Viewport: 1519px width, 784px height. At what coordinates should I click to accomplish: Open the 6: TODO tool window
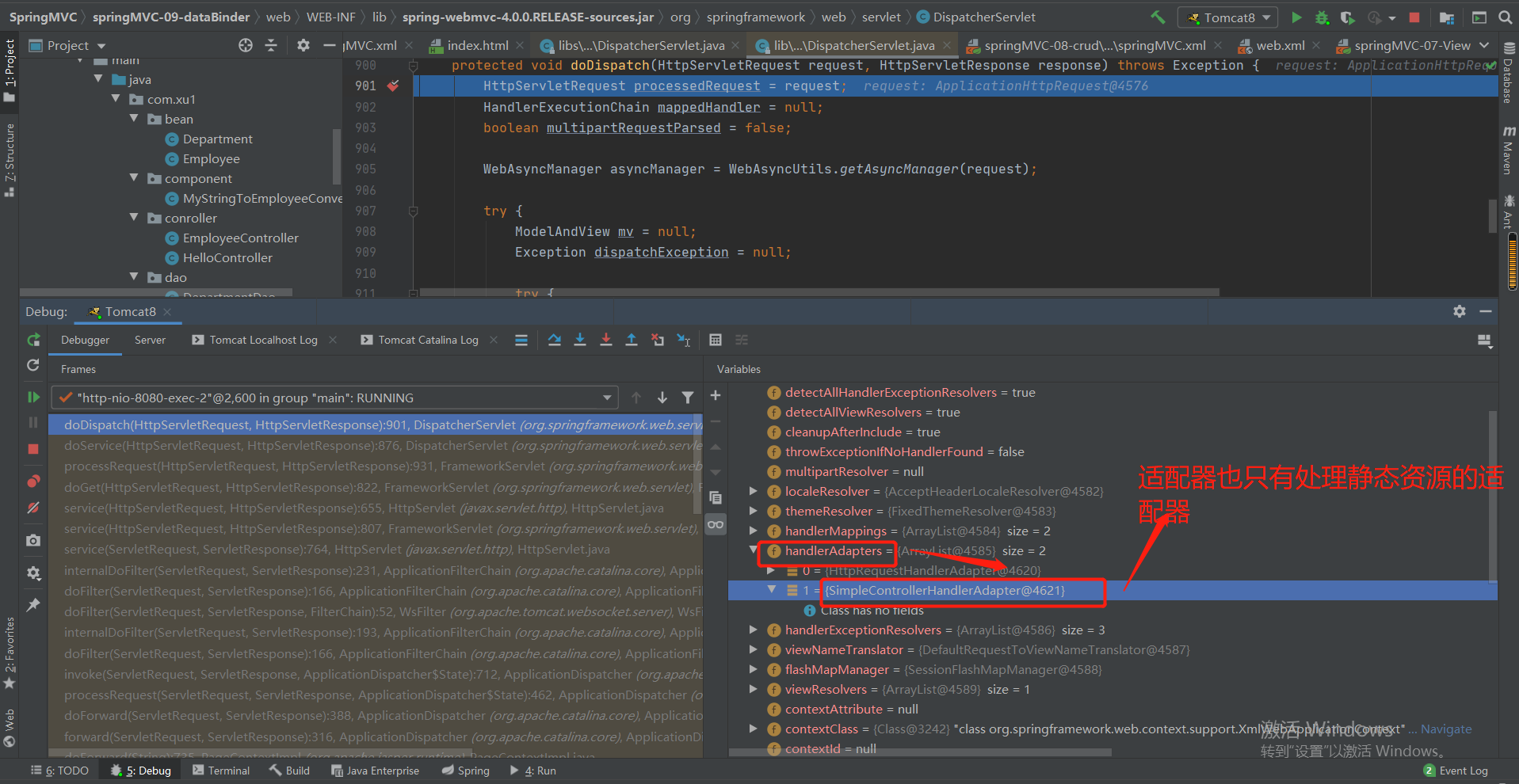click(59, 771)
